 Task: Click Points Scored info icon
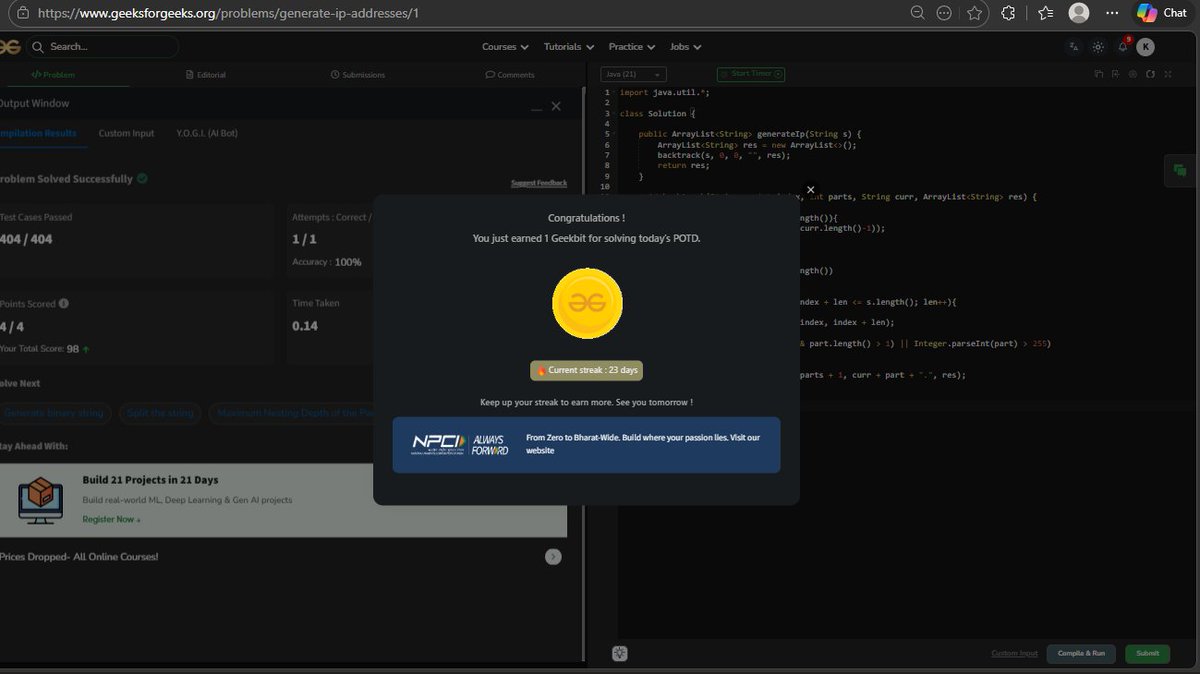(x=64, y=303)
